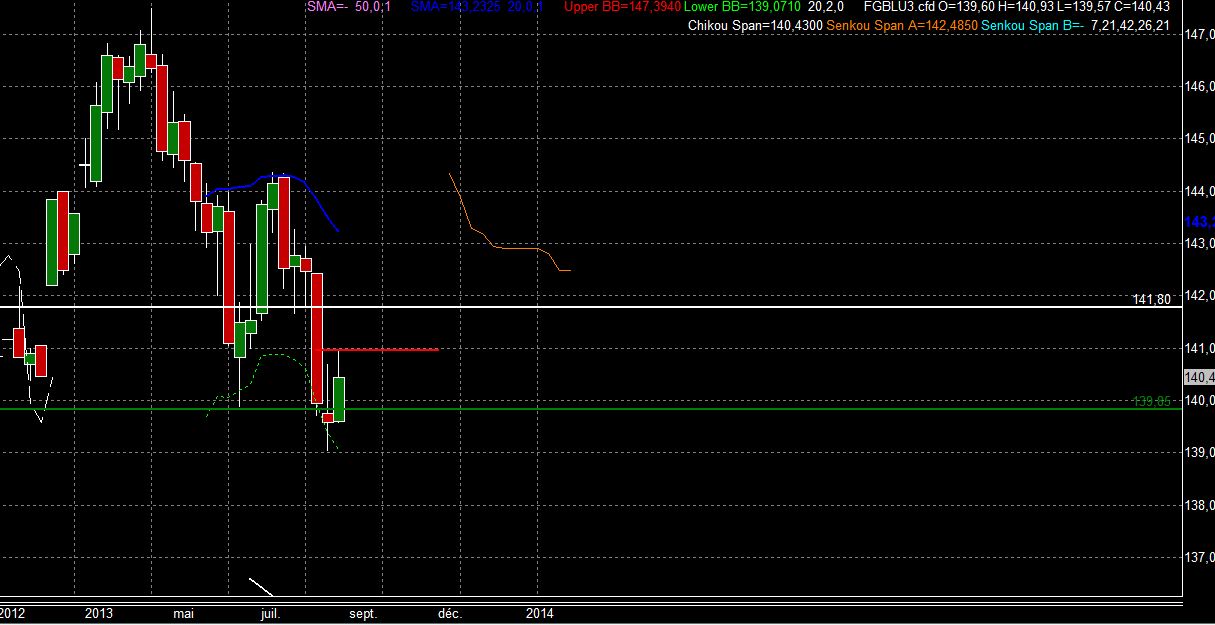Click the 144,0 price axis label
The image size is (1215, 625).
(x=1198, y=191)
